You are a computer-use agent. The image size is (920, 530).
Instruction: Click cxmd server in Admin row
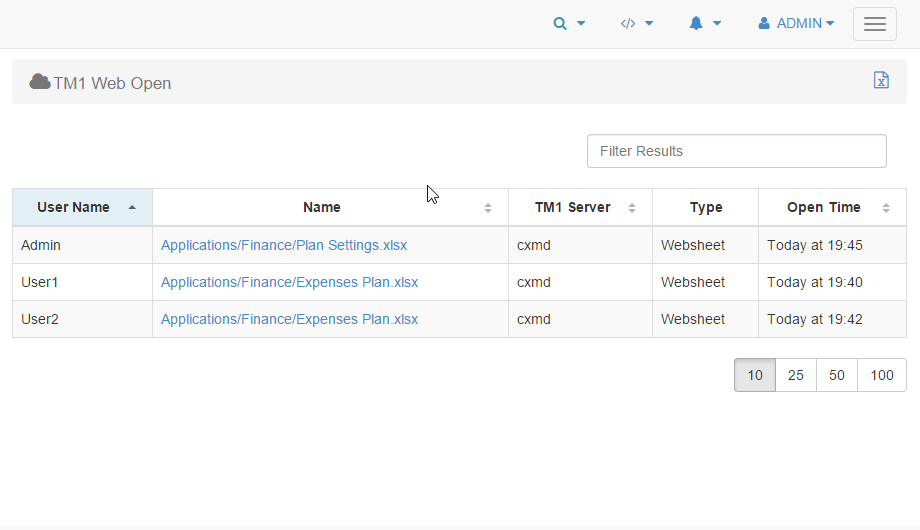point(580,245)
